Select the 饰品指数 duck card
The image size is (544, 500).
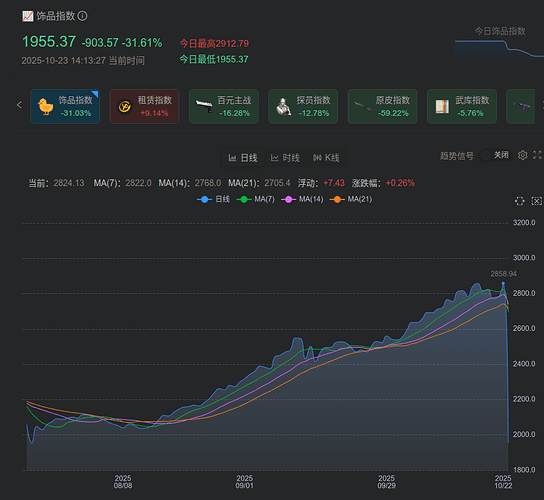(x=65, y=107)
